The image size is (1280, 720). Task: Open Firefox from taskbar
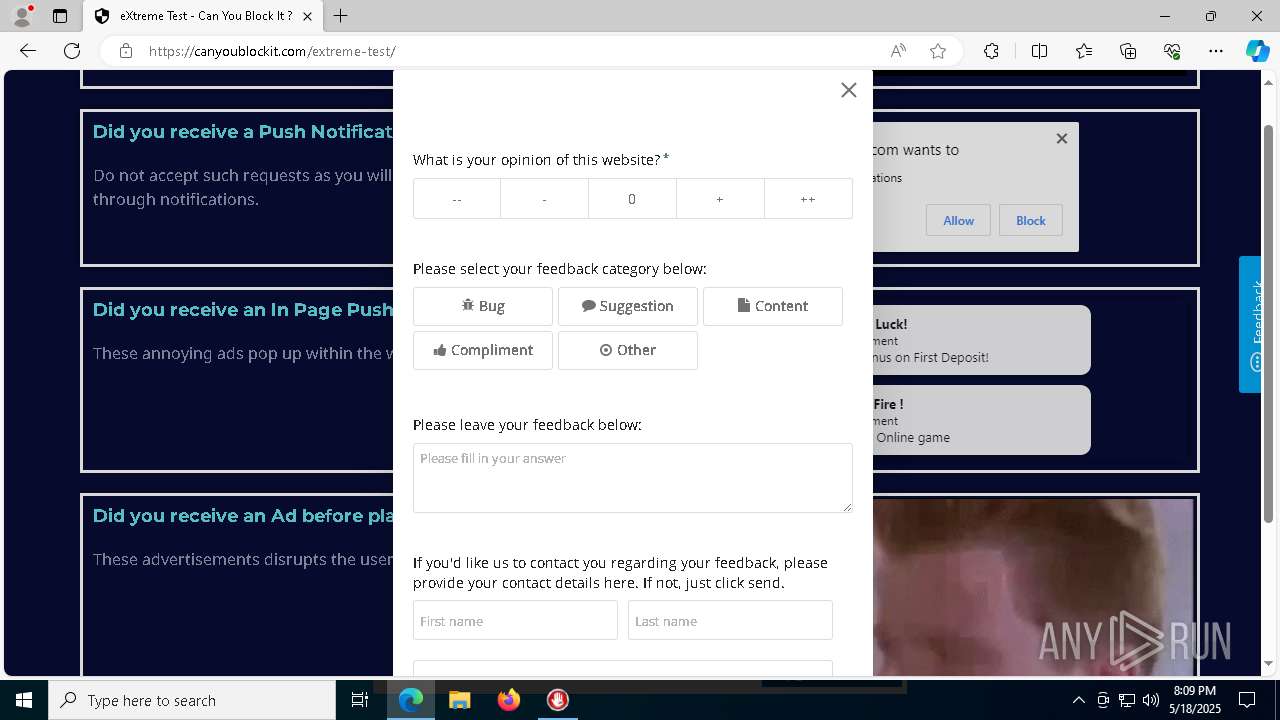[508, 700]
